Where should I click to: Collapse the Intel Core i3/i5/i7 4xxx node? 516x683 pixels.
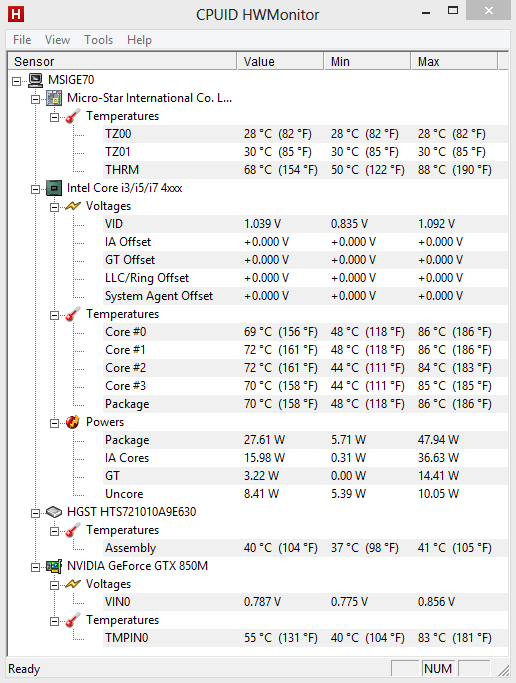(35, 189)
